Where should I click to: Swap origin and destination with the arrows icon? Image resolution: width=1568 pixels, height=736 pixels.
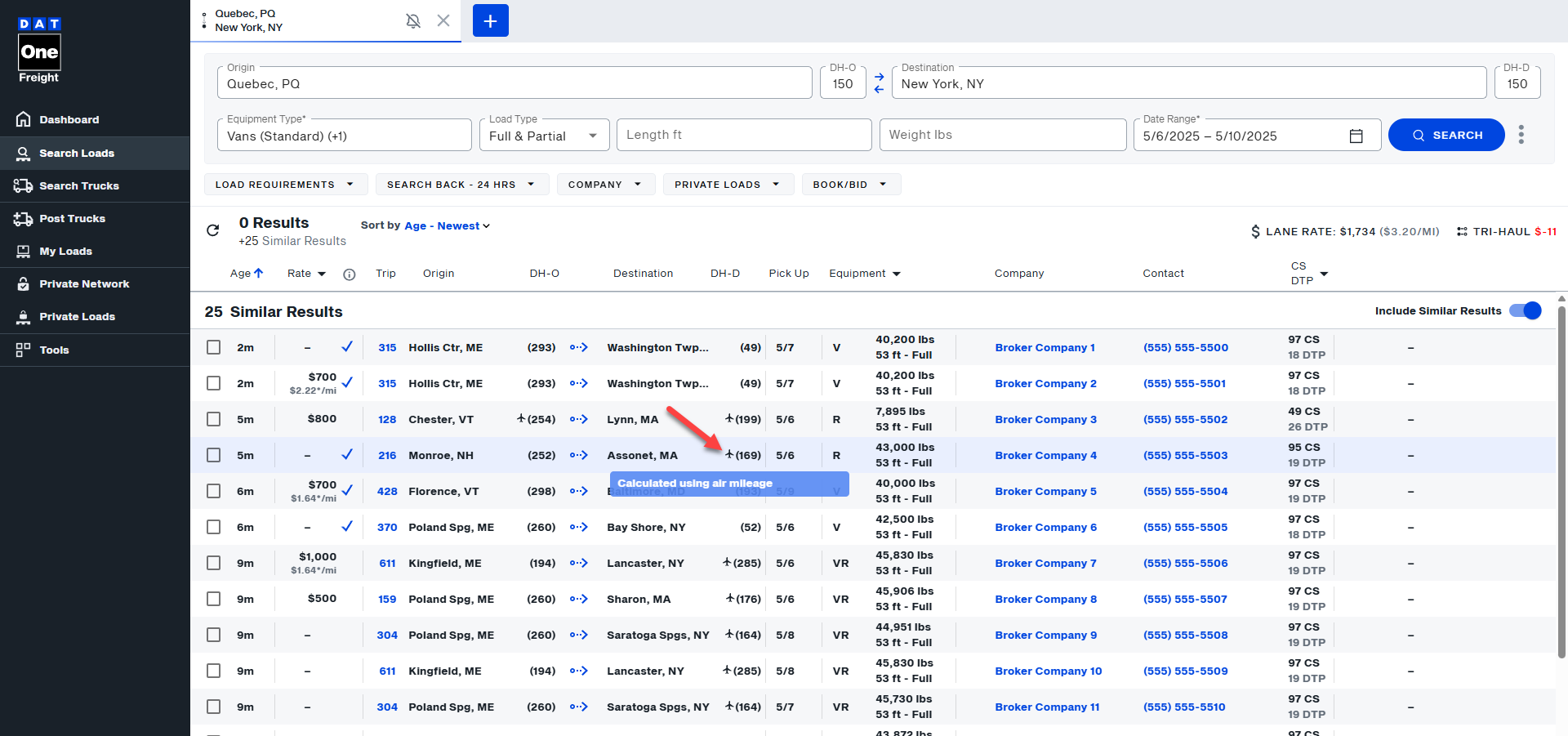tap(879, 83)
